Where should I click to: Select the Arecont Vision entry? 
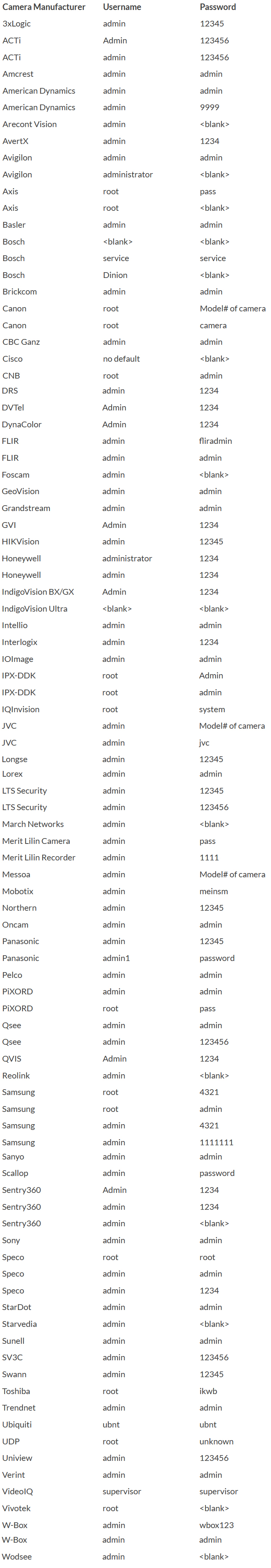[29, 124]
